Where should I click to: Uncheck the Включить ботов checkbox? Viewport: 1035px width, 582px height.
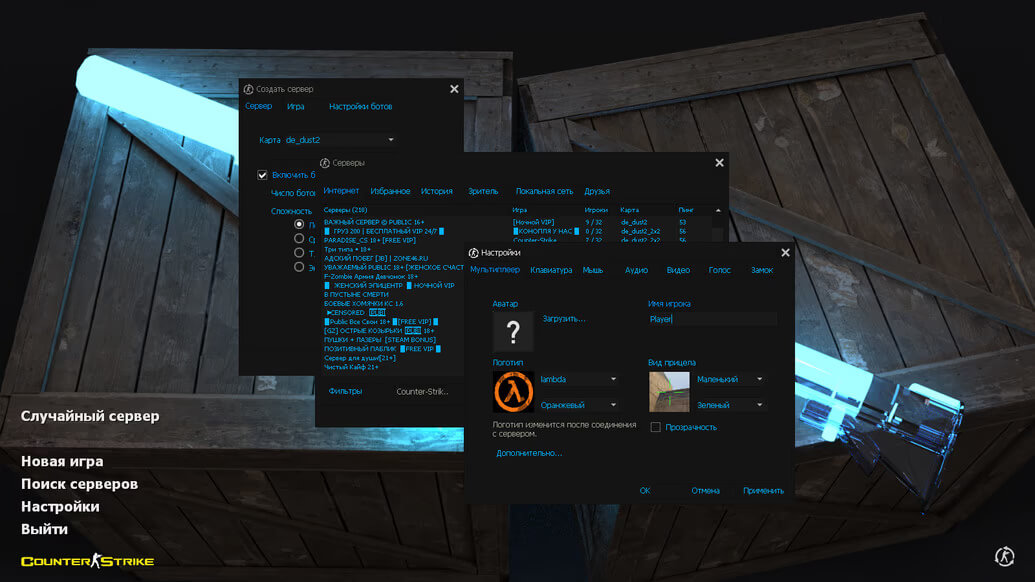262,175
